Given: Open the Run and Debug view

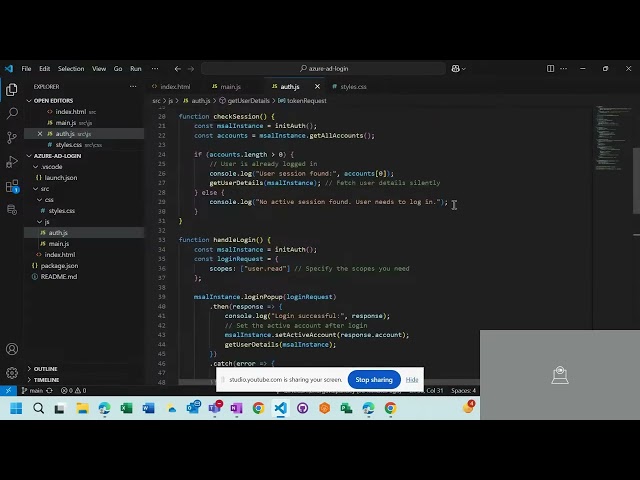Looking at the screenshot, I should (x=12, y=162).
